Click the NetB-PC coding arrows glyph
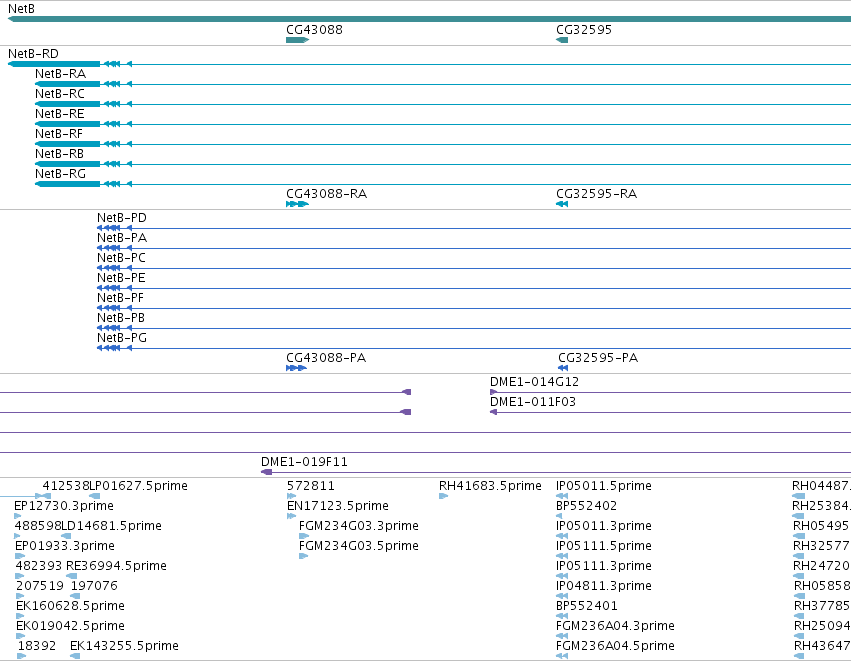The width and height of the screenshot is (851, 661). pos(115,268)
